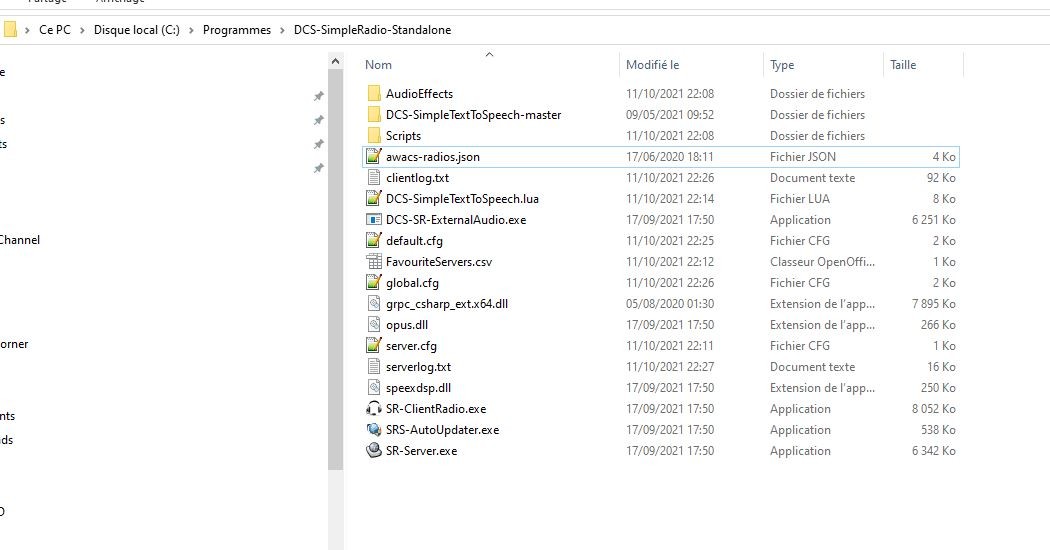Click the opus.dll file icon

[x=374, y=325]
